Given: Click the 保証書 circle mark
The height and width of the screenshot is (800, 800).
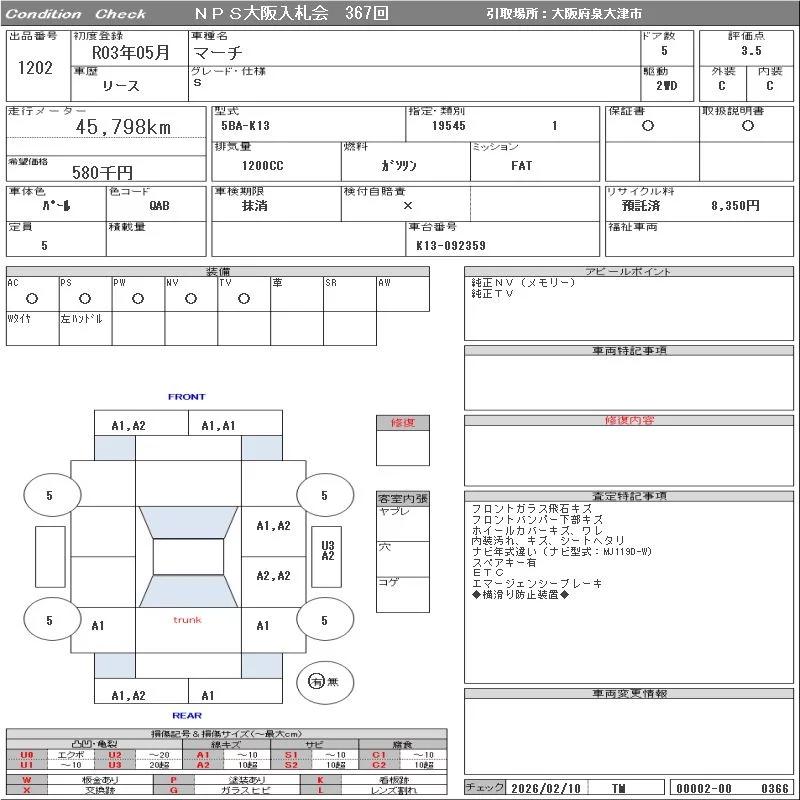Looking at the screenshot, I should point(648,126).
